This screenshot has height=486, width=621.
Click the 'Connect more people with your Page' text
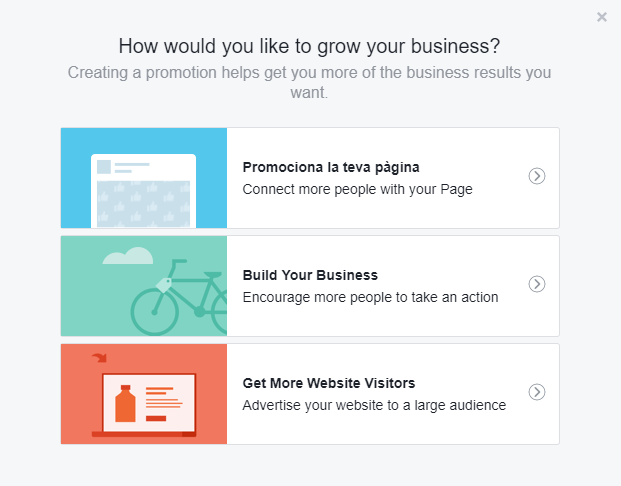tap(357, 189)
